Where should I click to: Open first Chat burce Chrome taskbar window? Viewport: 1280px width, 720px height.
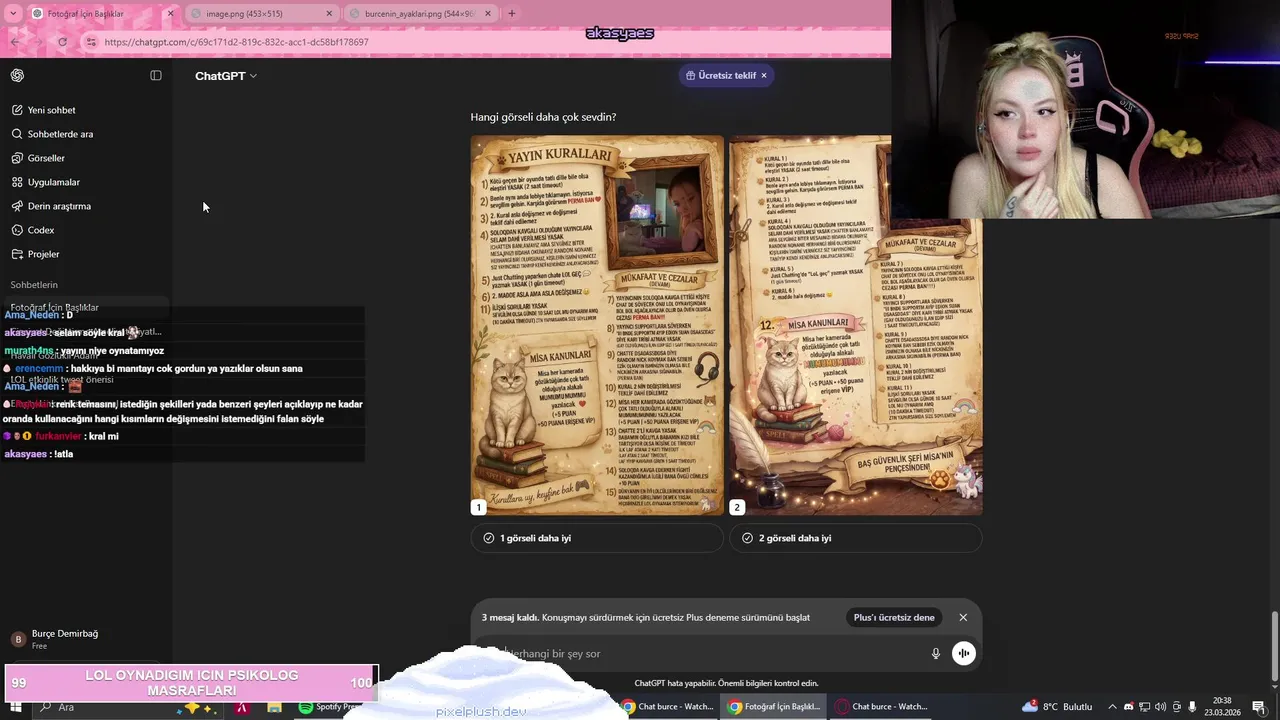point(667,707)
